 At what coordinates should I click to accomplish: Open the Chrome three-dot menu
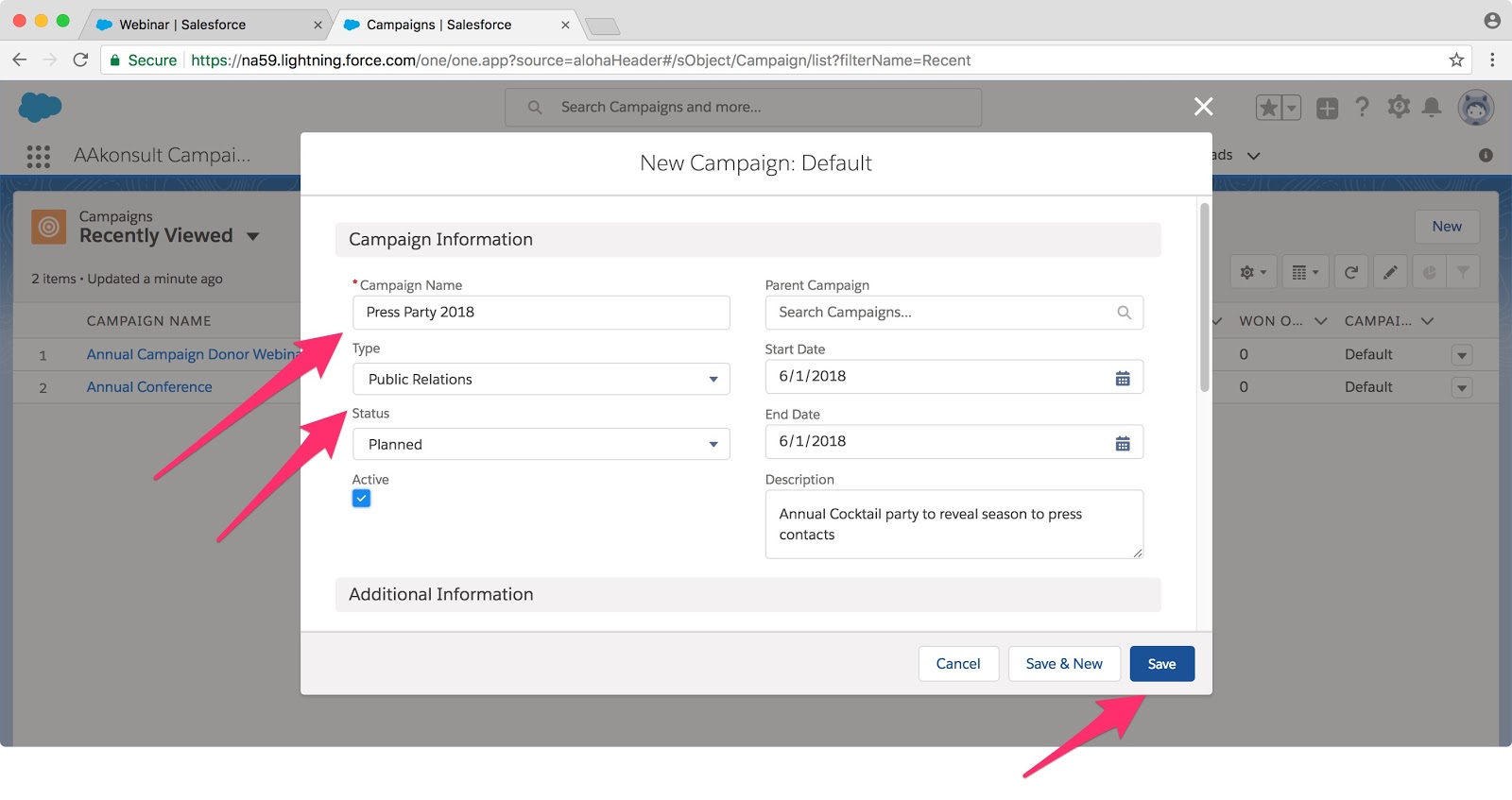(1492, 60)
